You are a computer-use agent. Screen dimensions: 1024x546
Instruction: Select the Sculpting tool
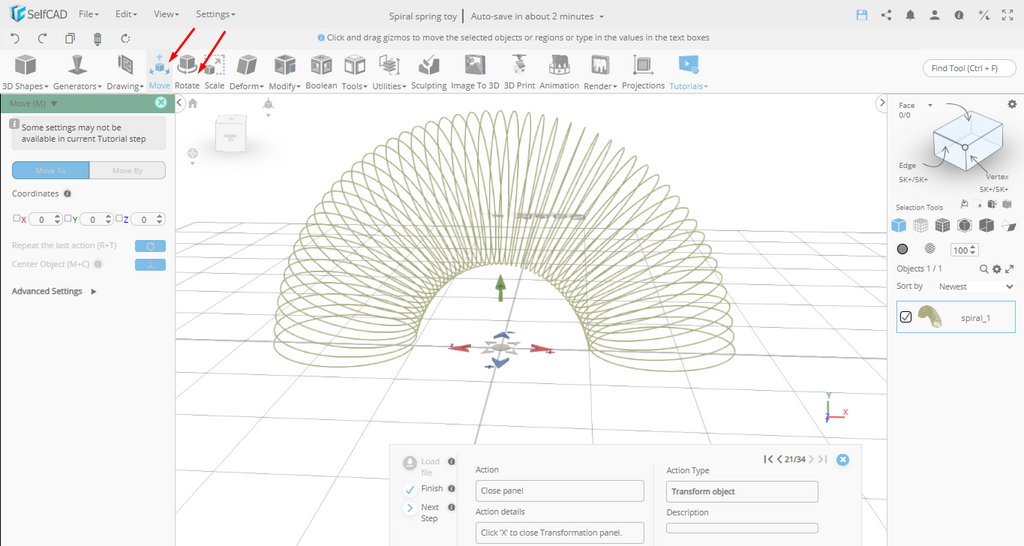pos(429,72)
